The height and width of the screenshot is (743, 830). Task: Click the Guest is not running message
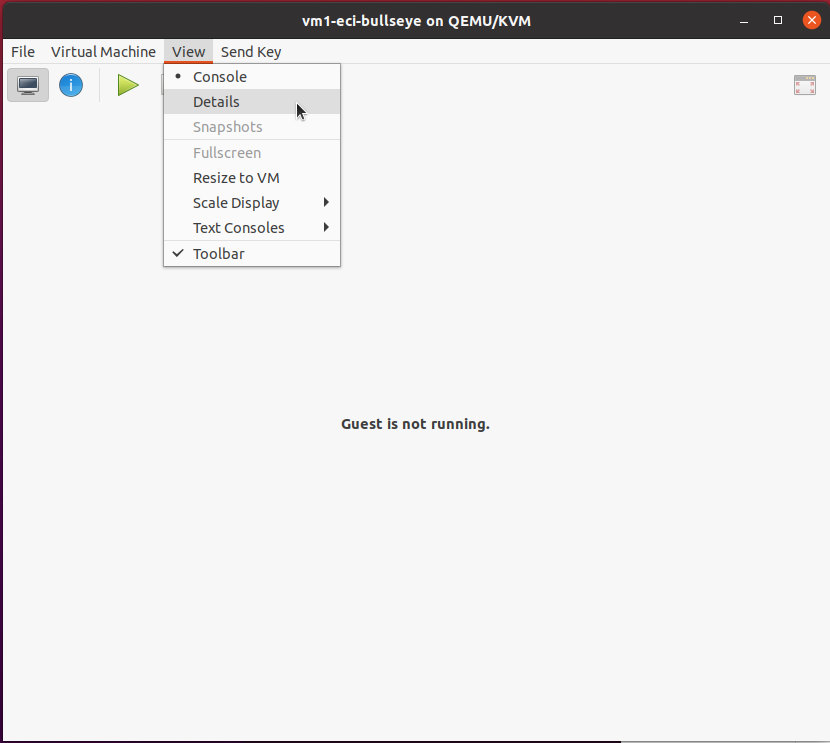point(416,424)
